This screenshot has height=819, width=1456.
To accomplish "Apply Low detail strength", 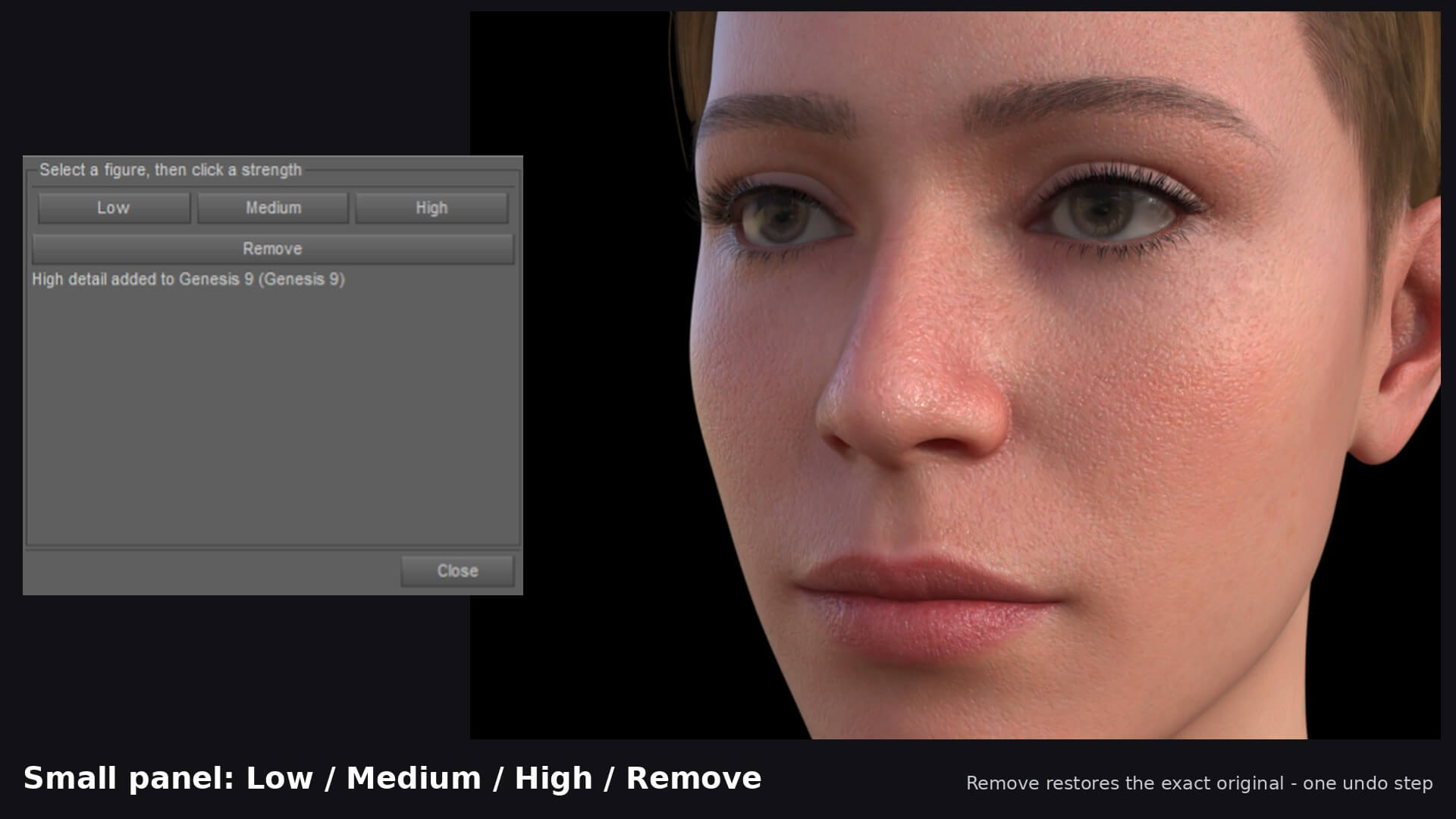I will [114, 208].
